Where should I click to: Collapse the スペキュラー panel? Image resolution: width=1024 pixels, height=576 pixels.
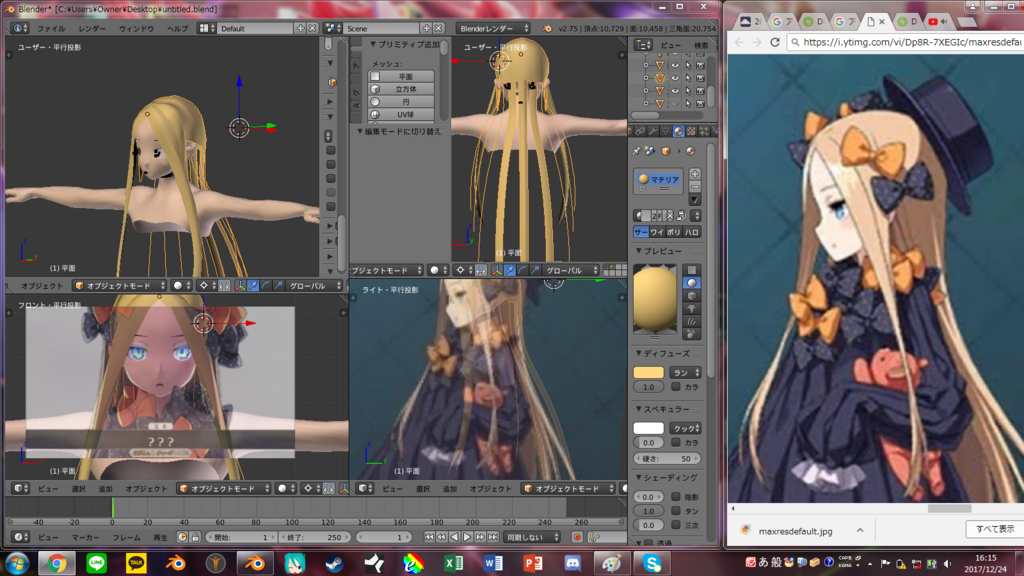point(663,409)
